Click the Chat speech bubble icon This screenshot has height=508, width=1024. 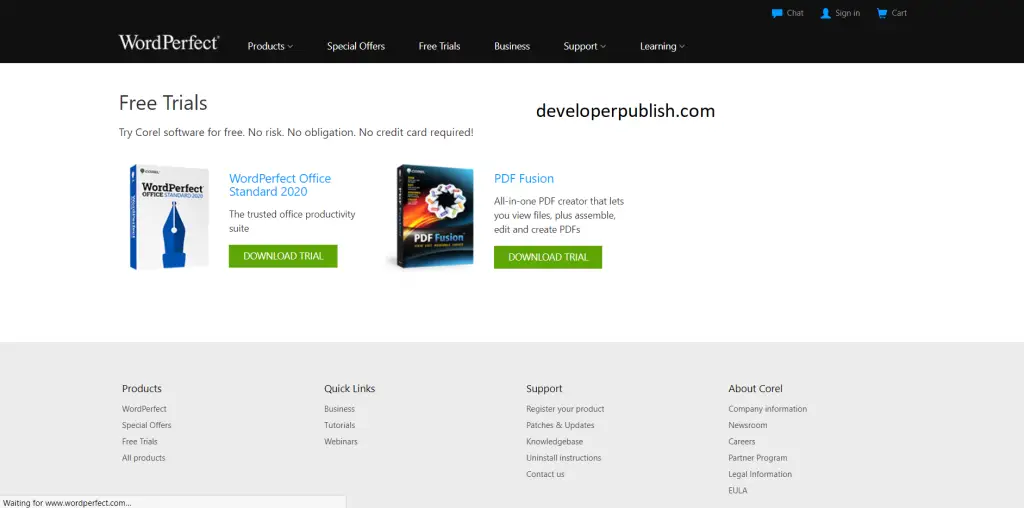coord(776,13)
